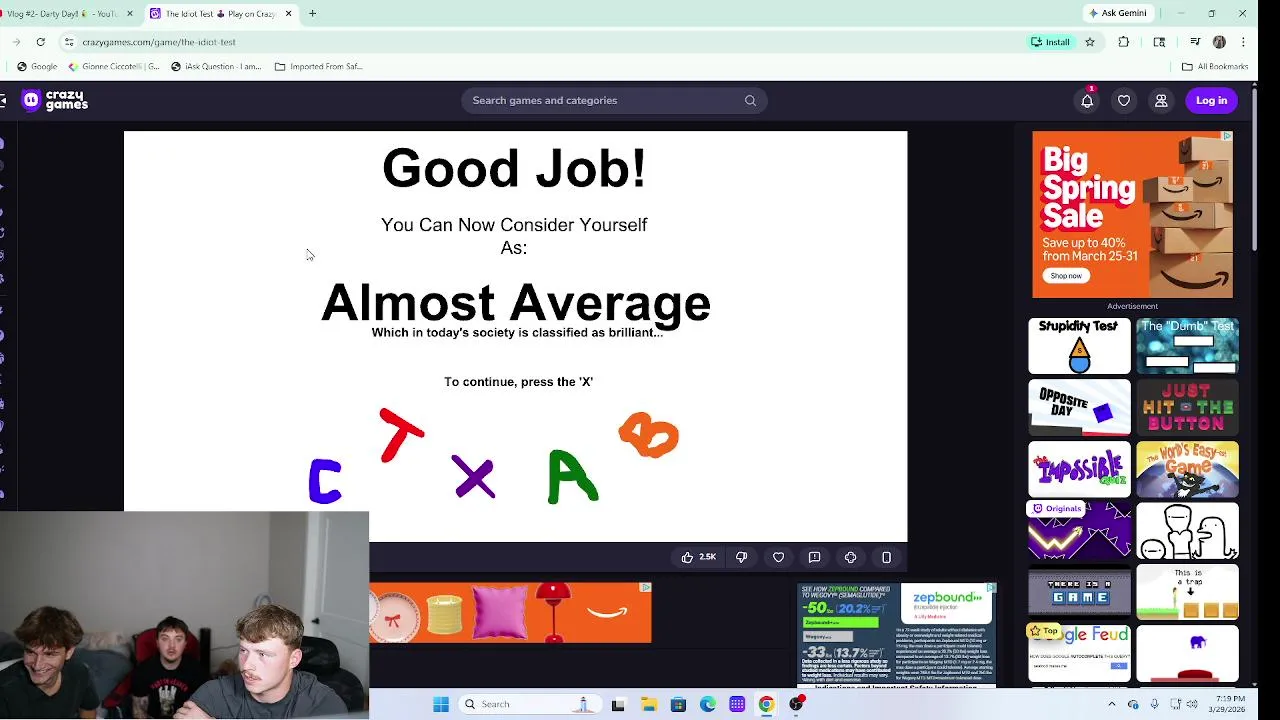Click the red T letter in the game

[401, 435]
